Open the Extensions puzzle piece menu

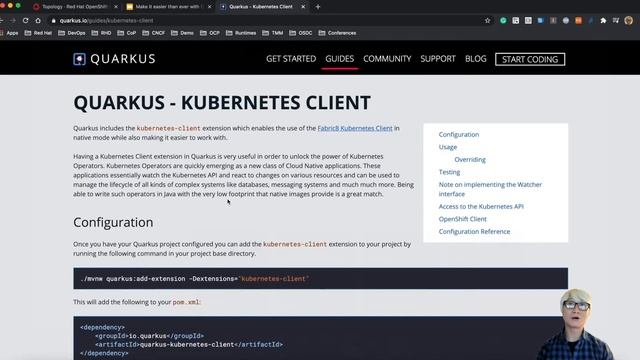click(603, 20)
